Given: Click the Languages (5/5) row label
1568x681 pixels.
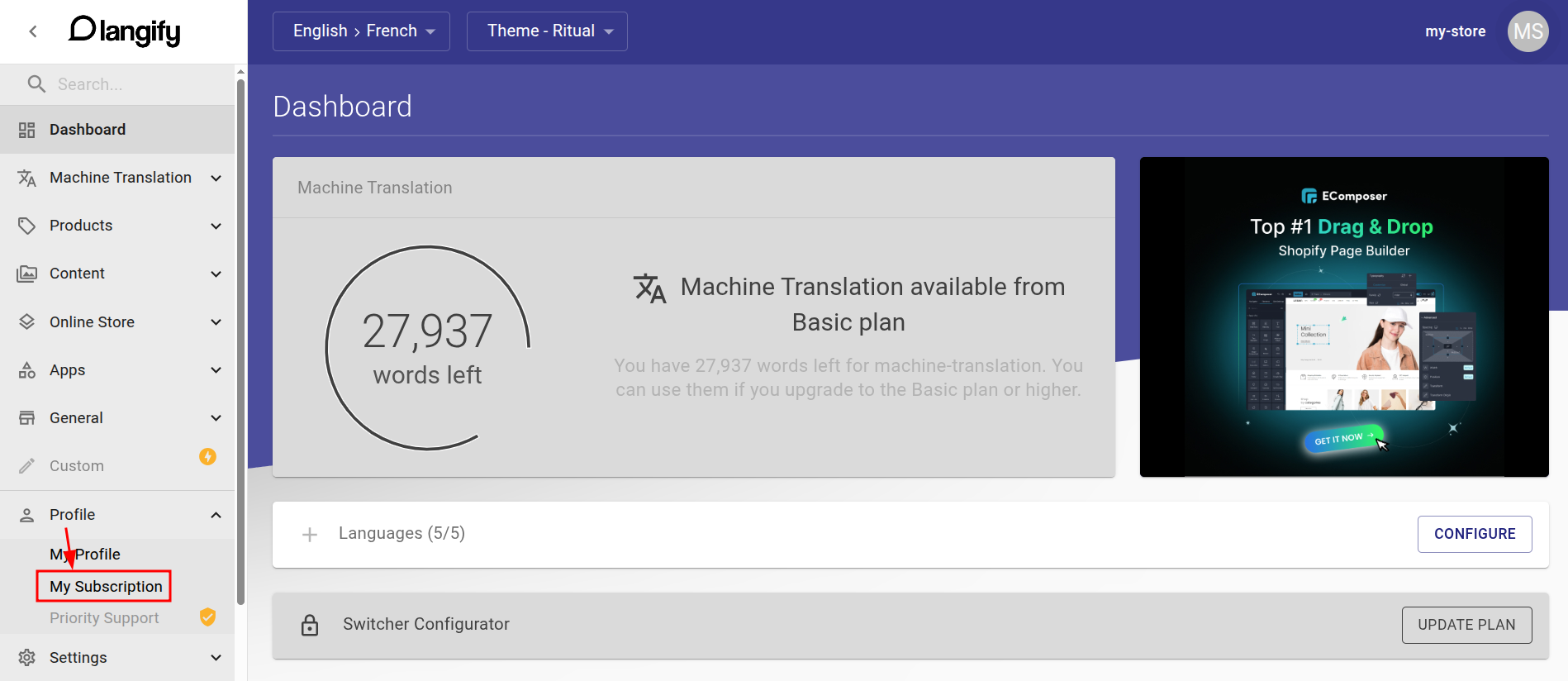Looking at the screenshot, I should (402, 533).
